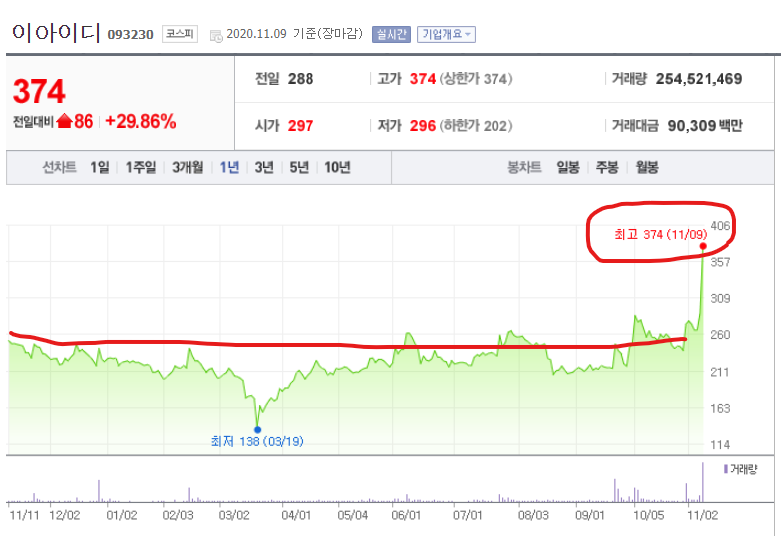This screenshot has height=536, width=781.
Task: Click the 저가 value 296
Action: 423,126
